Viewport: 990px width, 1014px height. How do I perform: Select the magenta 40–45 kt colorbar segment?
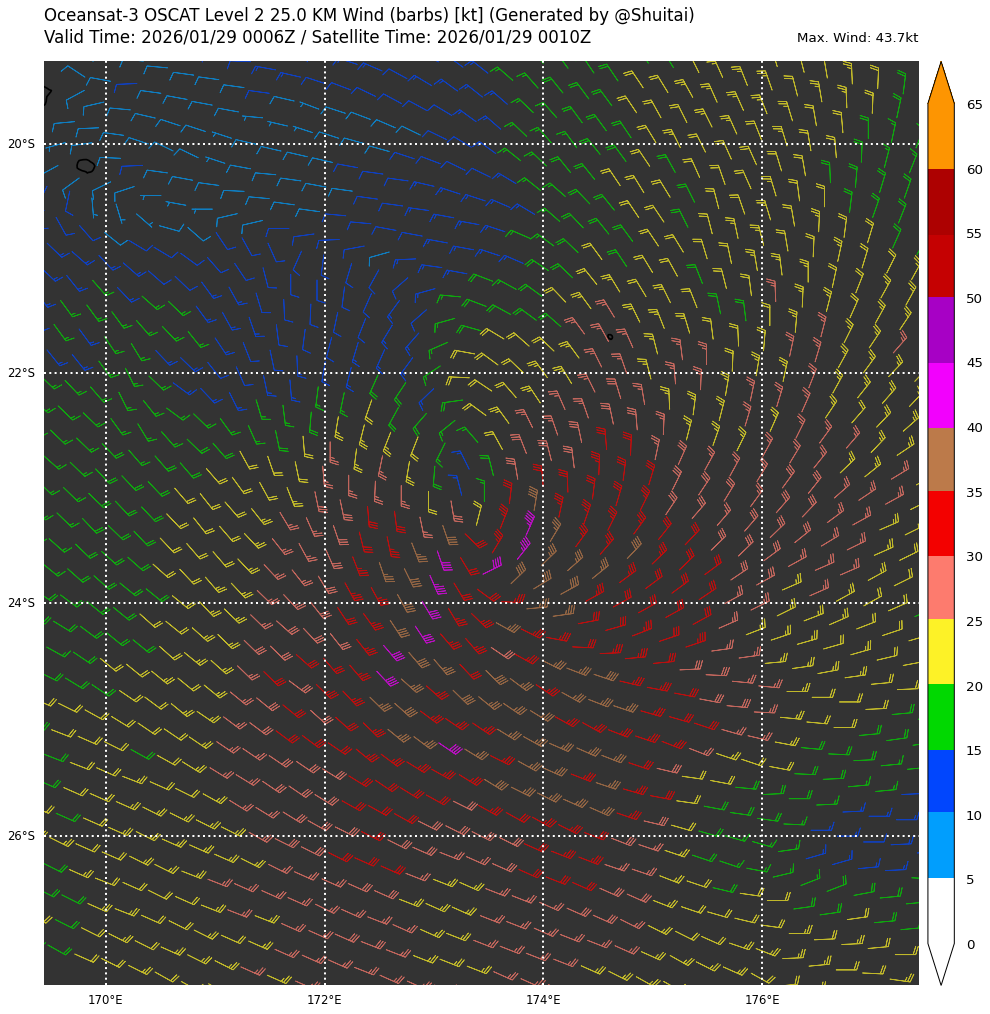point(940,395)
